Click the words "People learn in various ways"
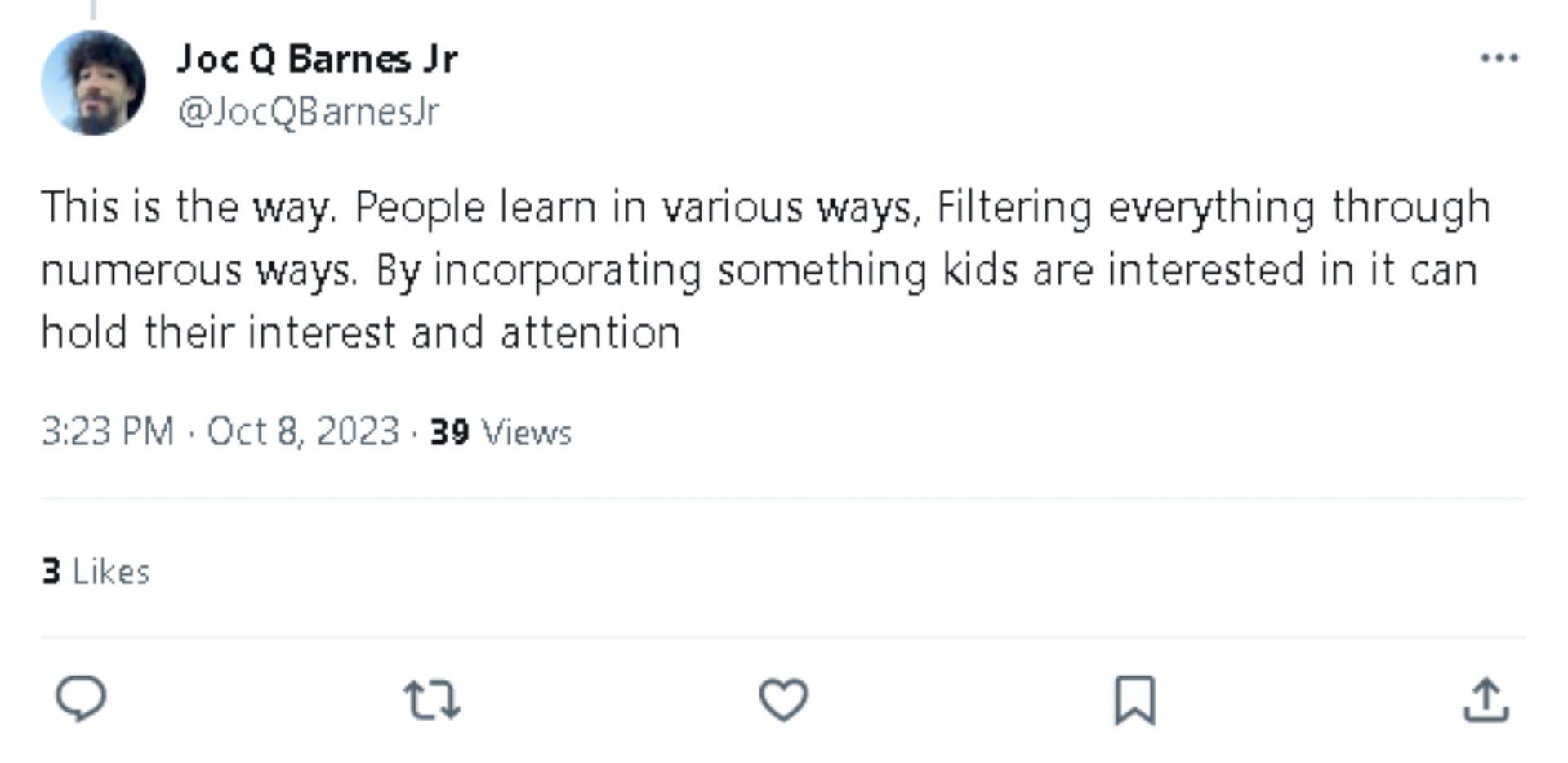 pyautogui.click(x=637, y=207)
